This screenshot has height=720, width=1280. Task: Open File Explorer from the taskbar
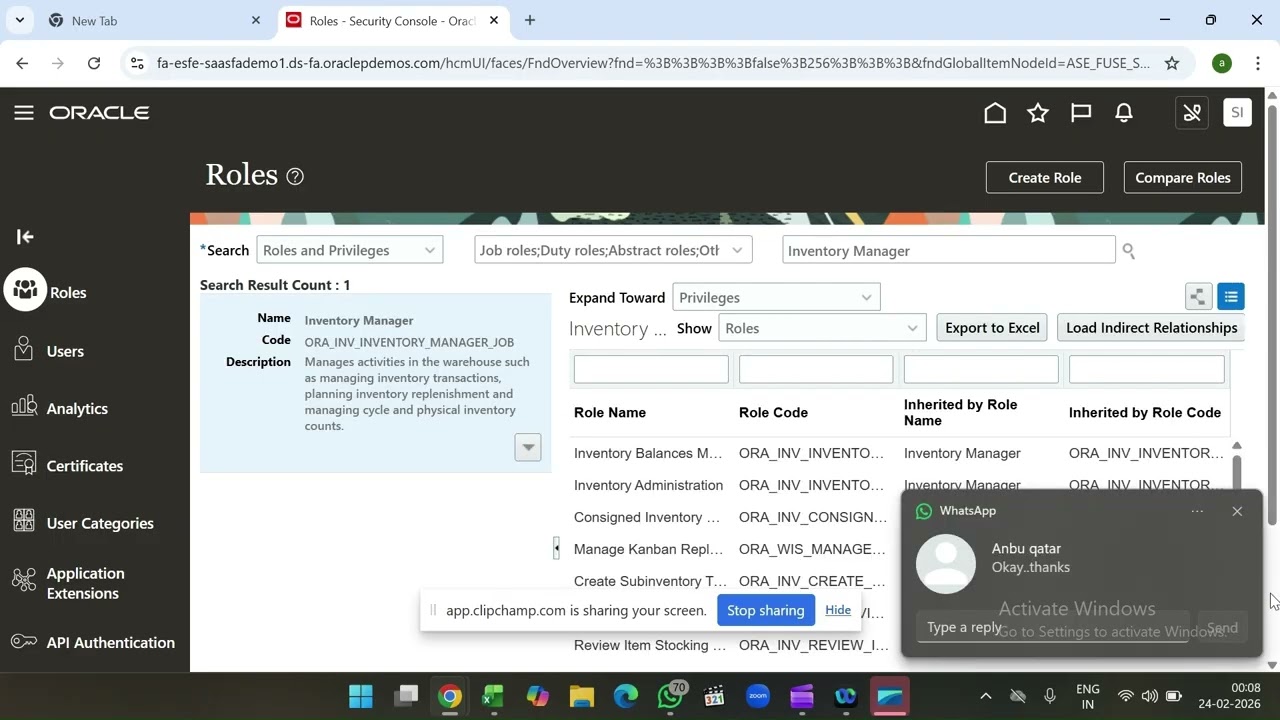[582, 696]
